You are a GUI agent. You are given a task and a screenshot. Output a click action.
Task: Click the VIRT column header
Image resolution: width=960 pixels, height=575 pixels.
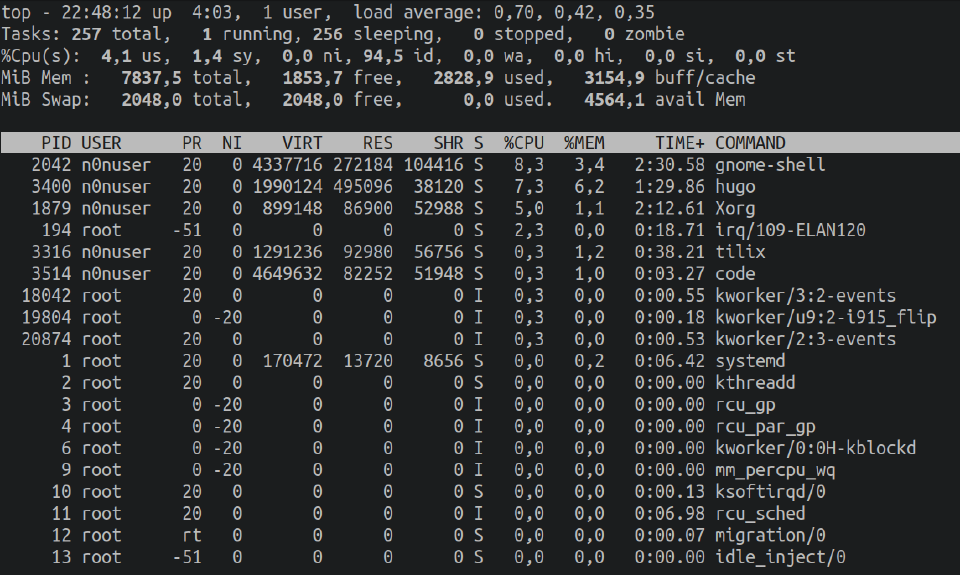click(x=302, y=143)
